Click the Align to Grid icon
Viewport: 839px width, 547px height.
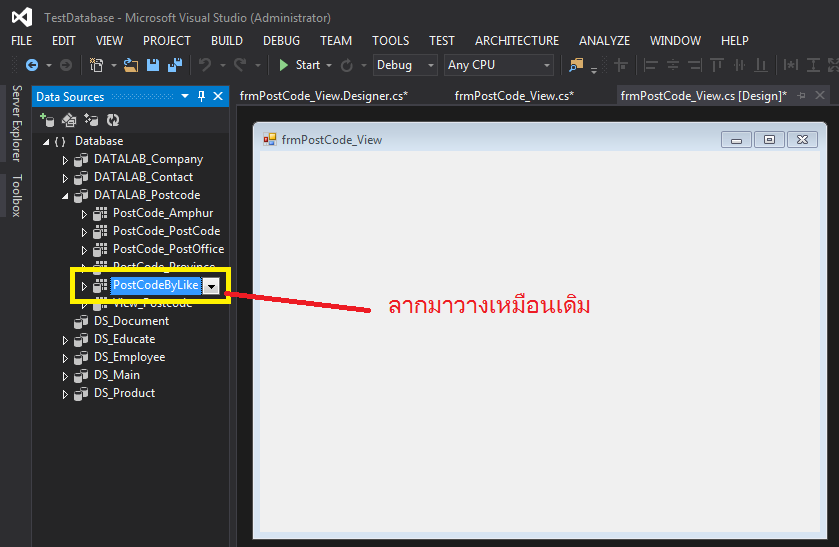[x=621, y=65]
